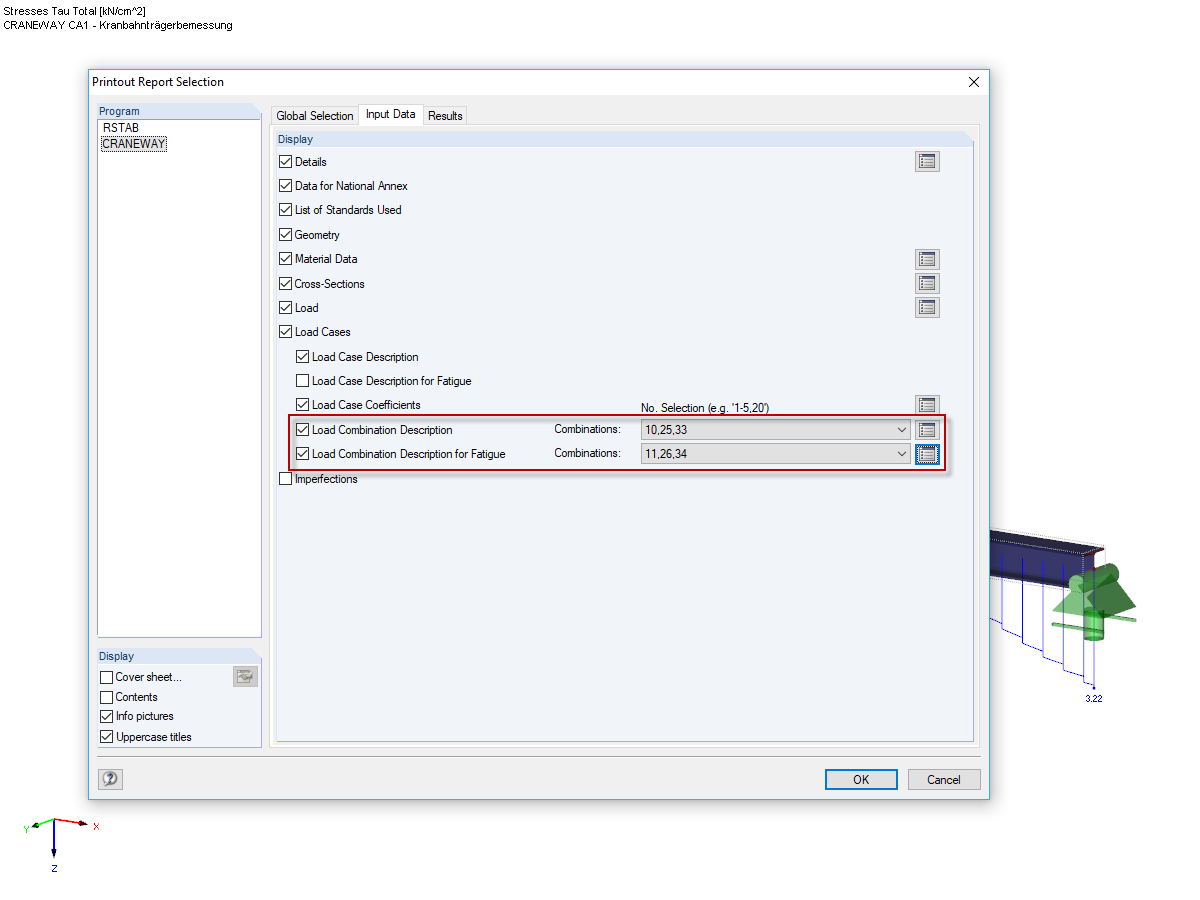Switch to the Global Selection tab
Viewport: 1200px width, 900px height.
[x=314, y=115]
